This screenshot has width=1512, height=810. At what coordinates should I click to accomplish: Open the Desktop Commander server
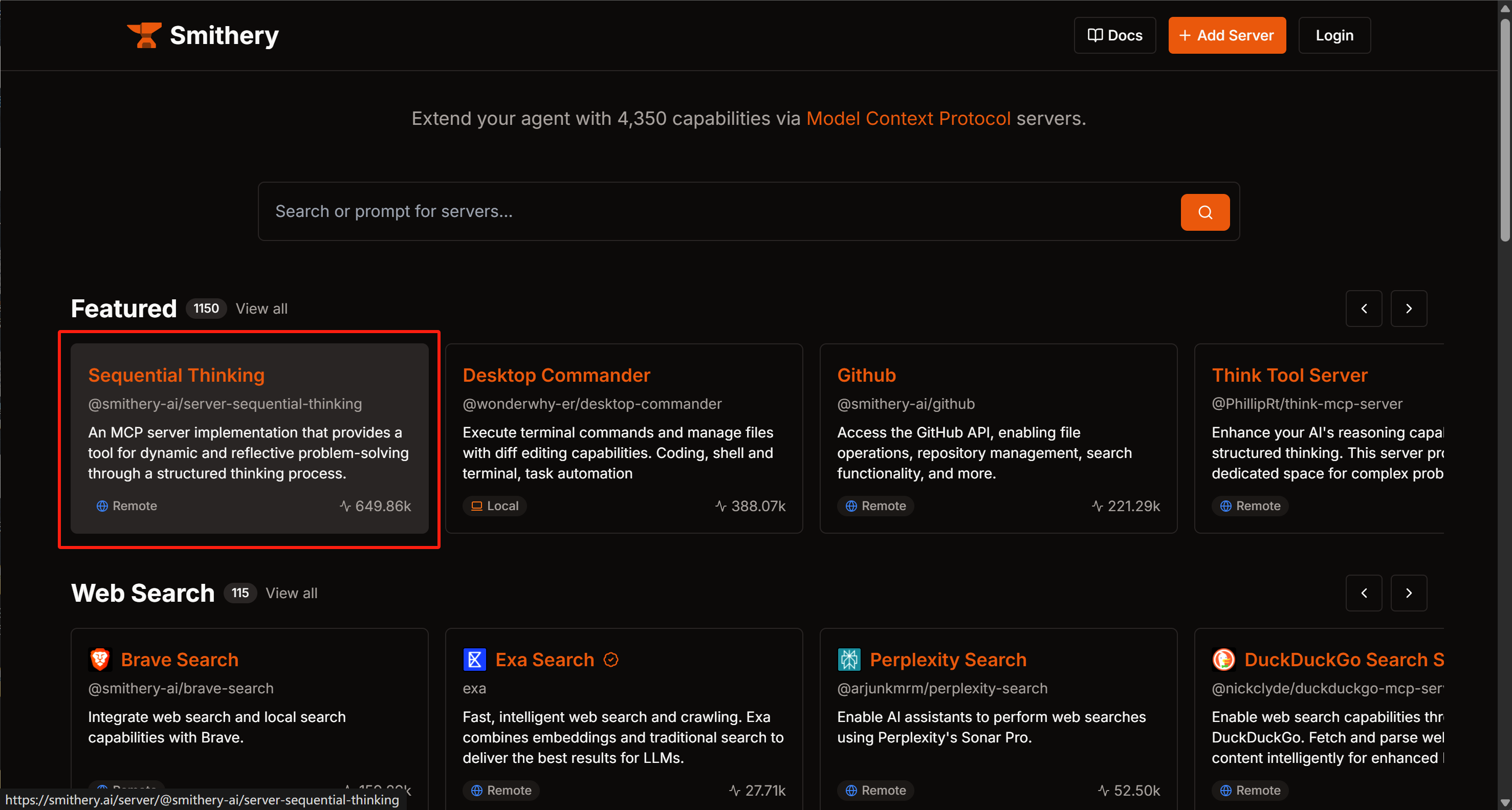pos(556,375)
